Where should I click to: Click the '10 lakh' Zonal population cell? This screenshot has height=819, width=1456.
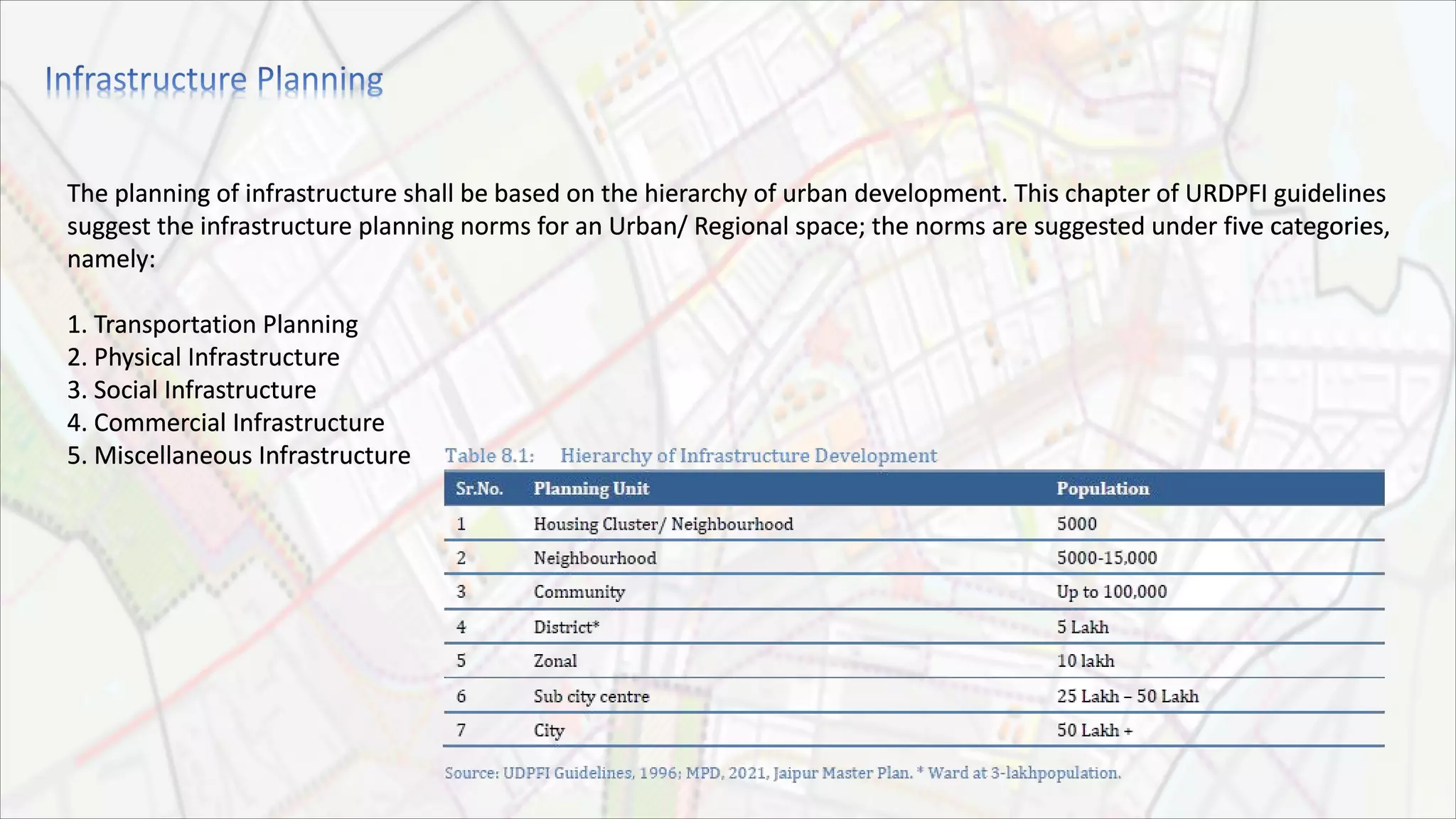1085,661
